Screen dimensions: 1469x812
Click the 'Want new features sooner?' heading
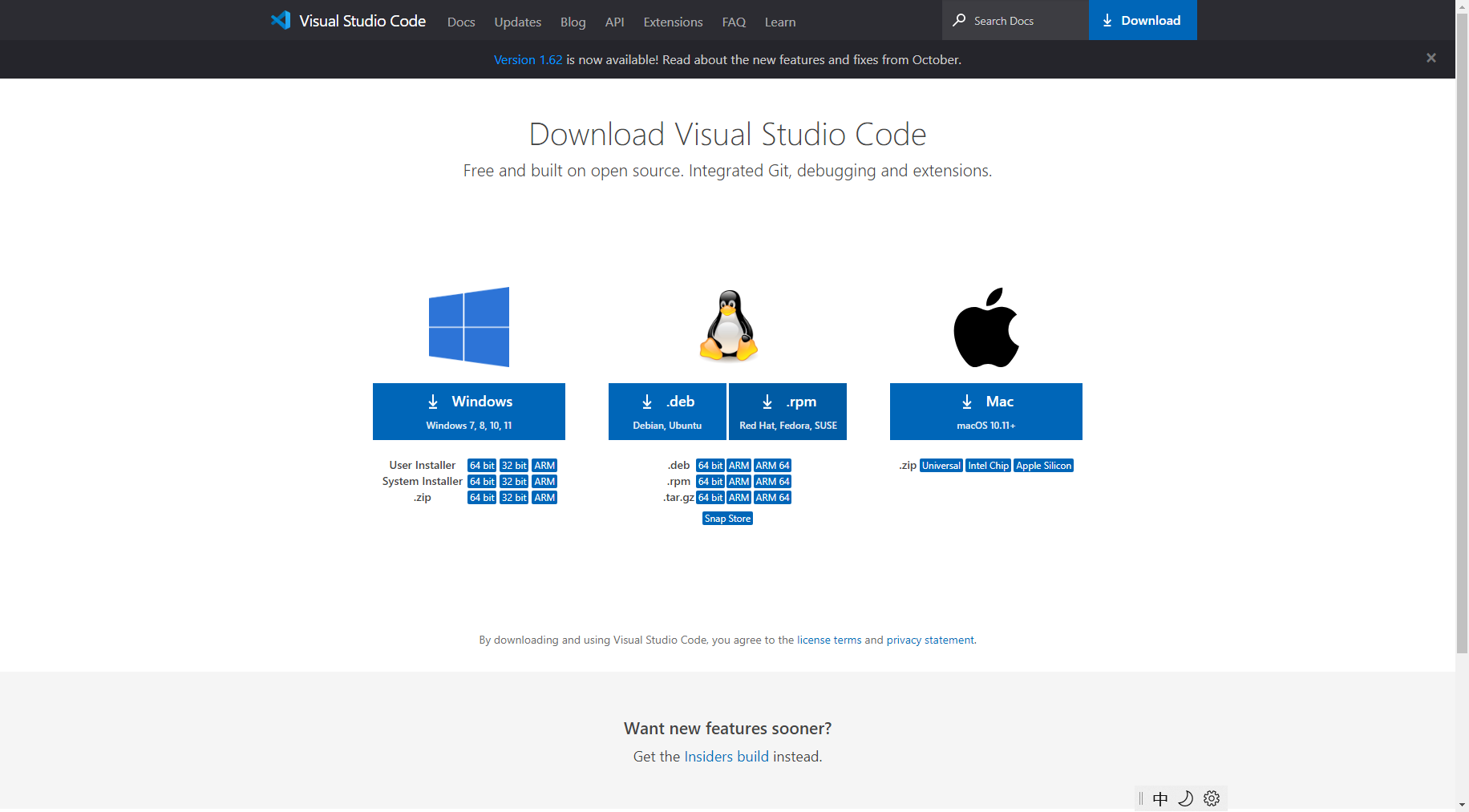coord(727,729)
